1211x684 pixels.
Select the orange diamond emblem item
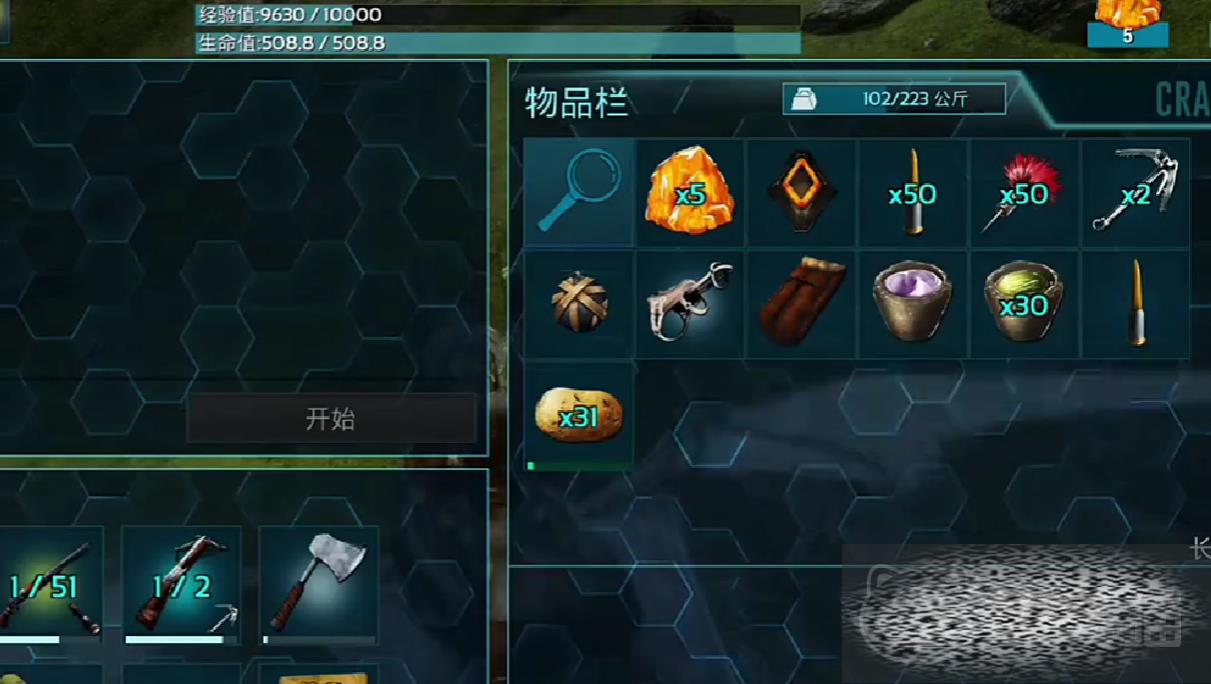(801, 193)
